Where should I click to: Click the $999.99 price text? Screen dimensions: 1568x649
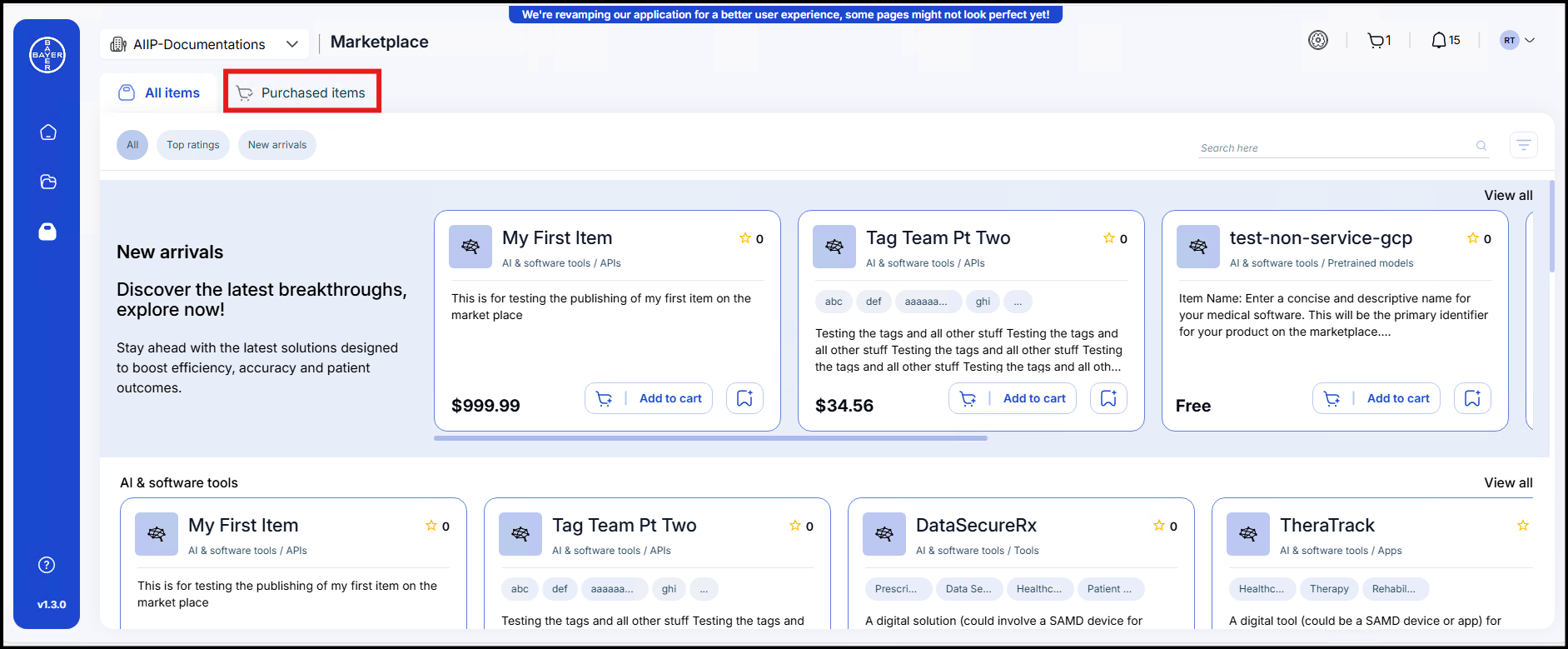pos(485,406)
